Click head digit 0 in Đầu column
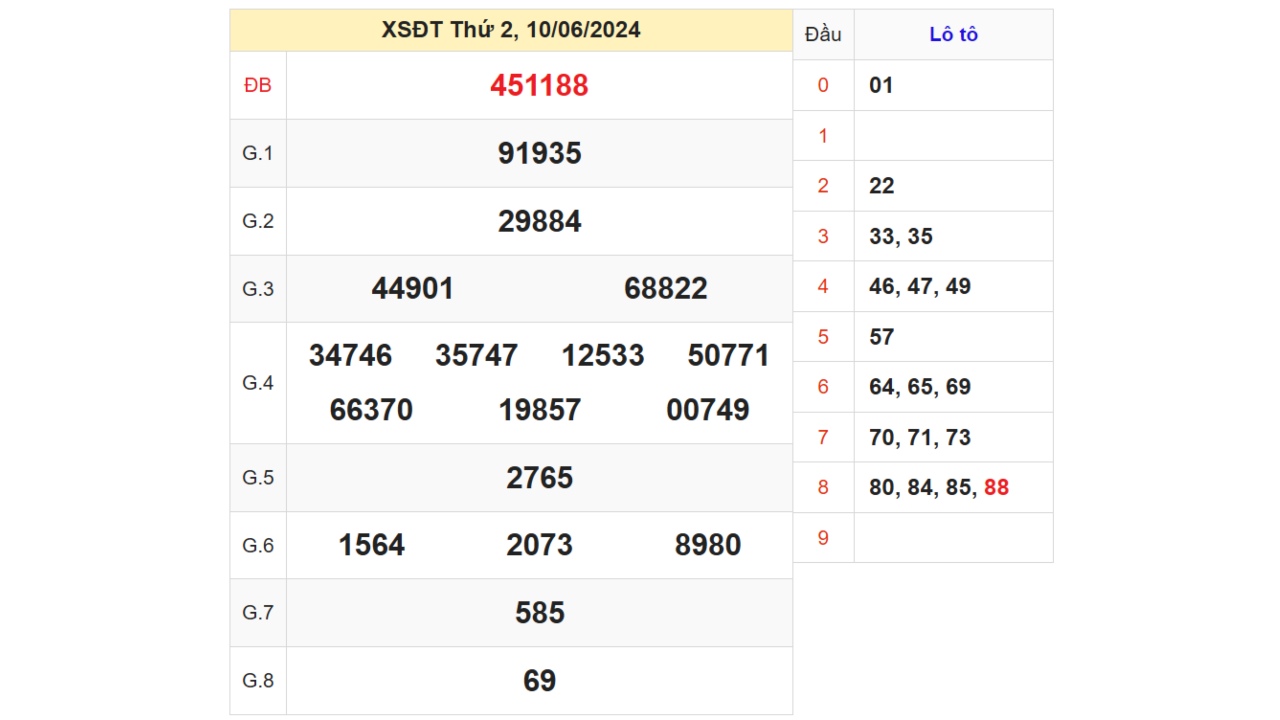The height and width of the screenshot is (720, 1280). (823, 85)
